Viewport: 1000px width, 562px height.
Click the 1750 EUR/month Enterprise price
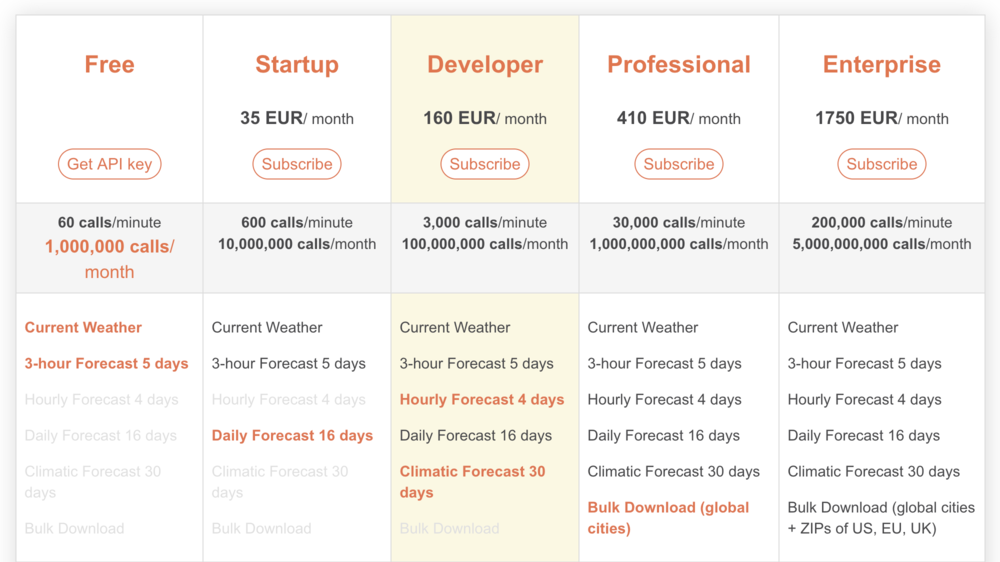[x=881, y=118]
